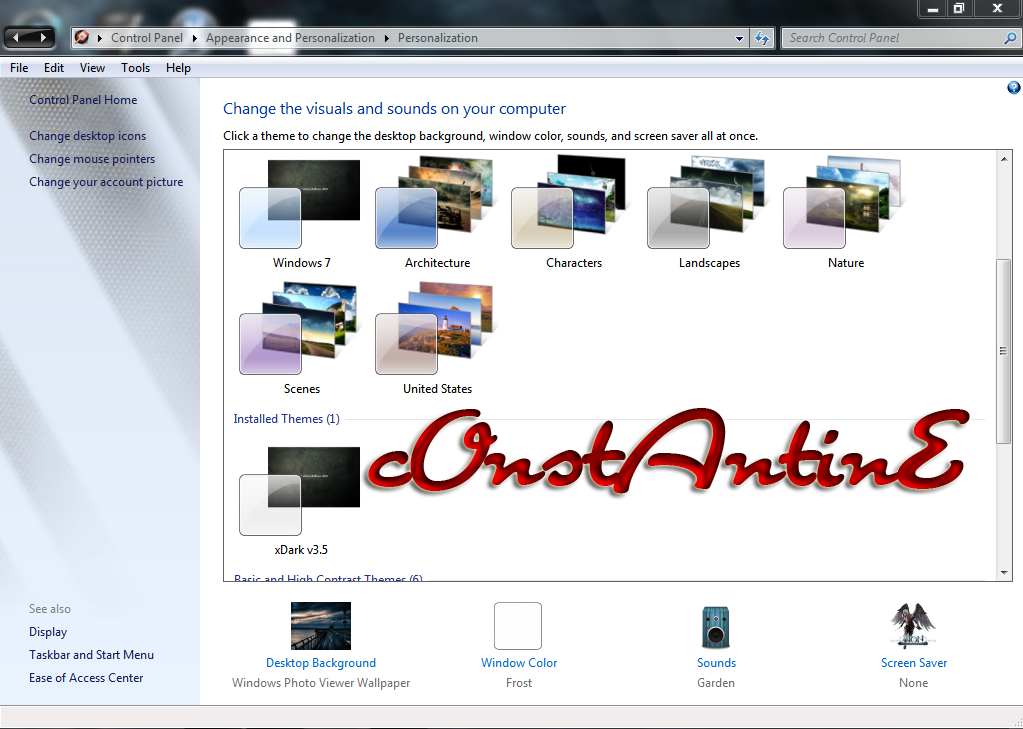1023x729 pixels.
Task: Open the Tools menu
Action: click(x=135, y=68)
